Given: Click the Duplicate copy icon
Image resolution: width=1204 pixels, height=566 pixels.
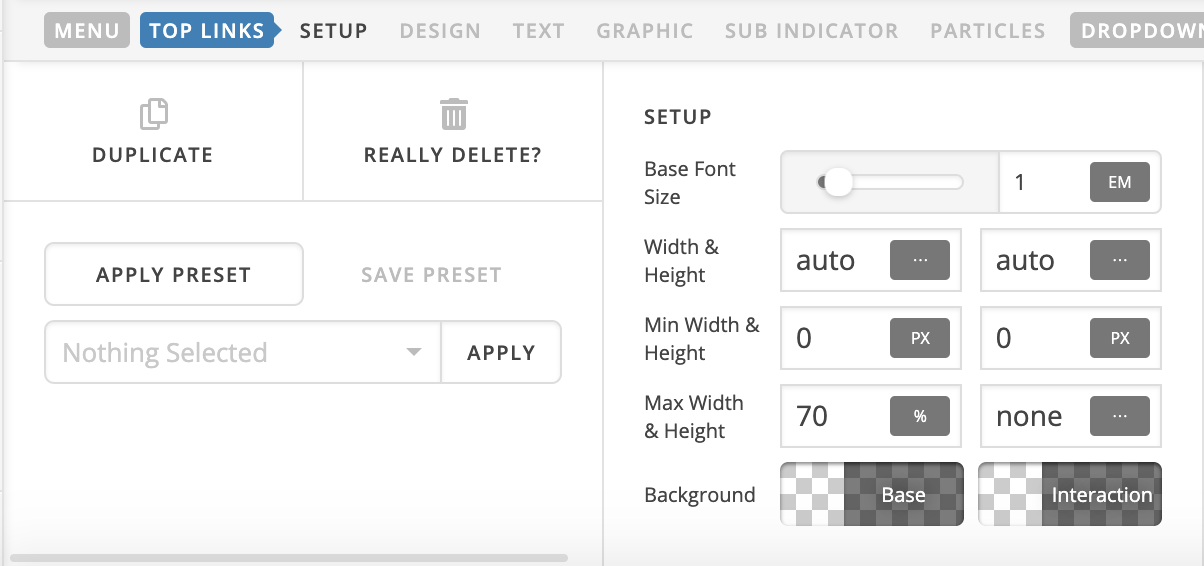Looking at the screenshot, I should (x=153, y=115).
